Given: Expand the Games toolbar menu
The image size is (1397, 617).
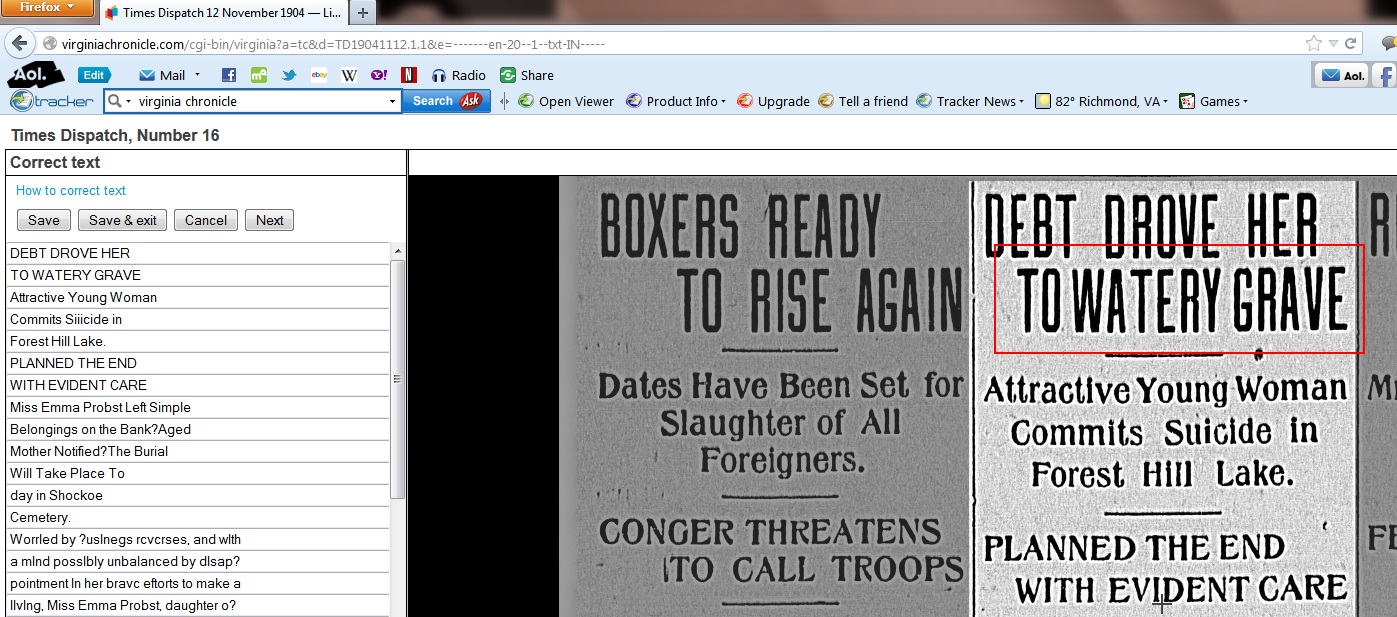Looking at the screenshot, I should coord(1245,101).
